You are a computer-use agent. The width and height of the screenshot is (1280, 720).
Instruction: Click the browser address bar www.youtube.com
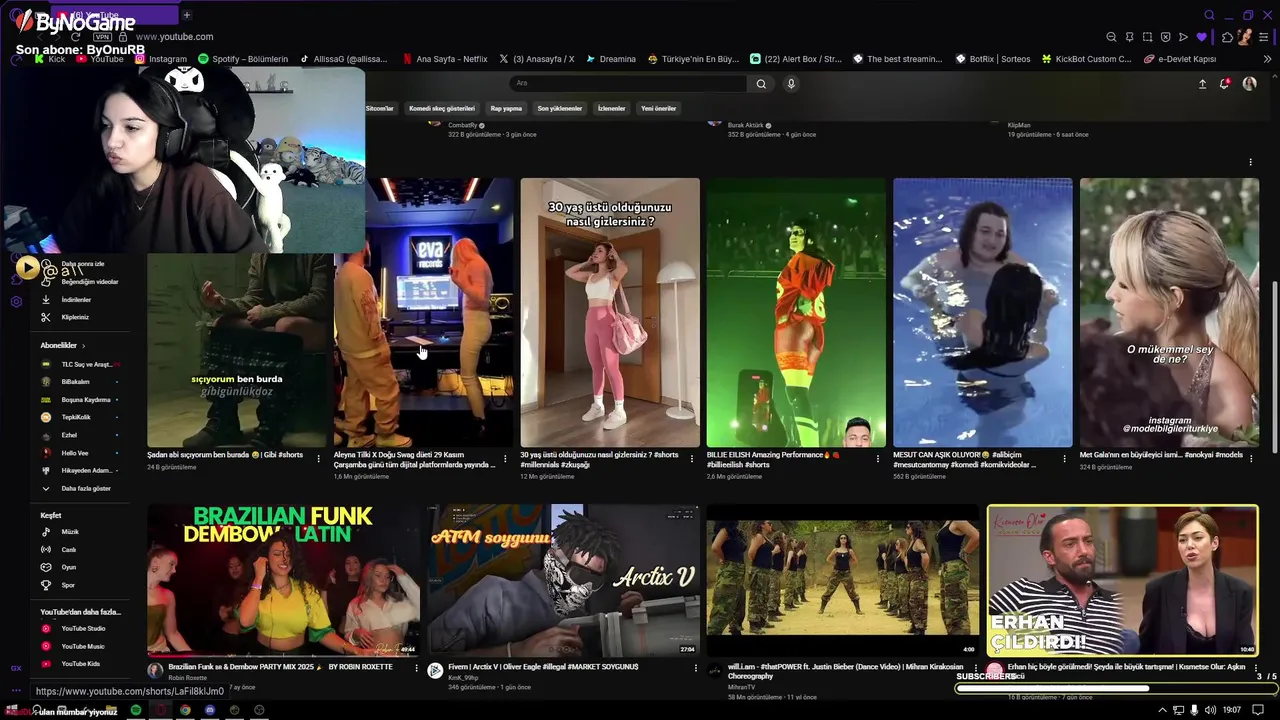pyautogui.click(x=173, y=37)
